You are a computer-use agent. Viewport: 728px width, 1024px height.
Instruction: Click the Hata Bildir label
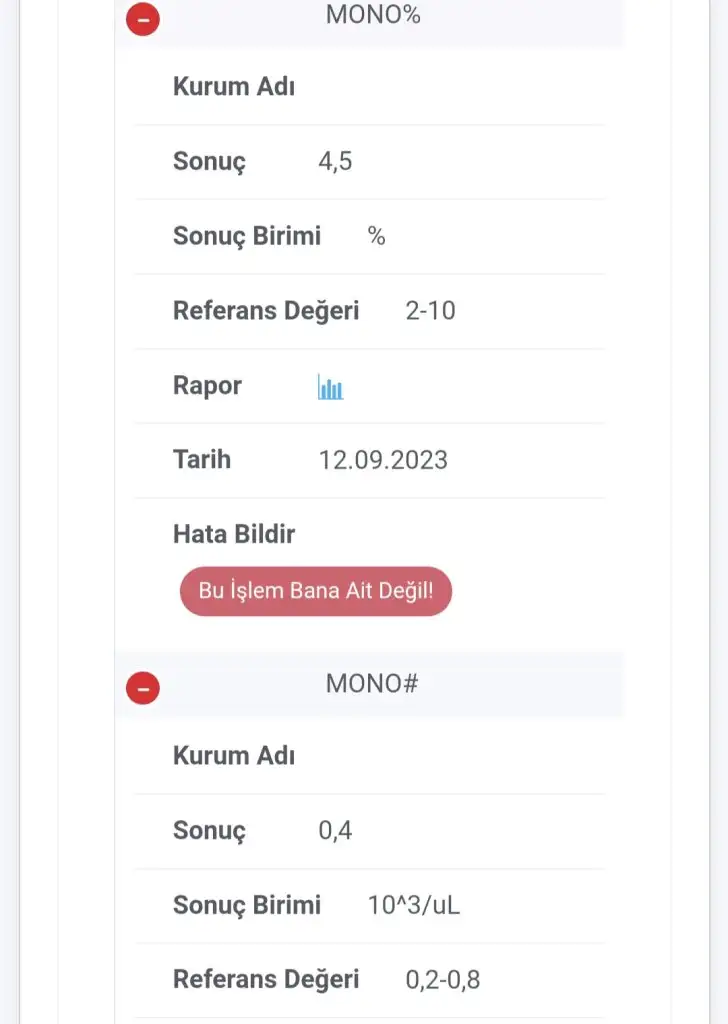coord(234,534)
